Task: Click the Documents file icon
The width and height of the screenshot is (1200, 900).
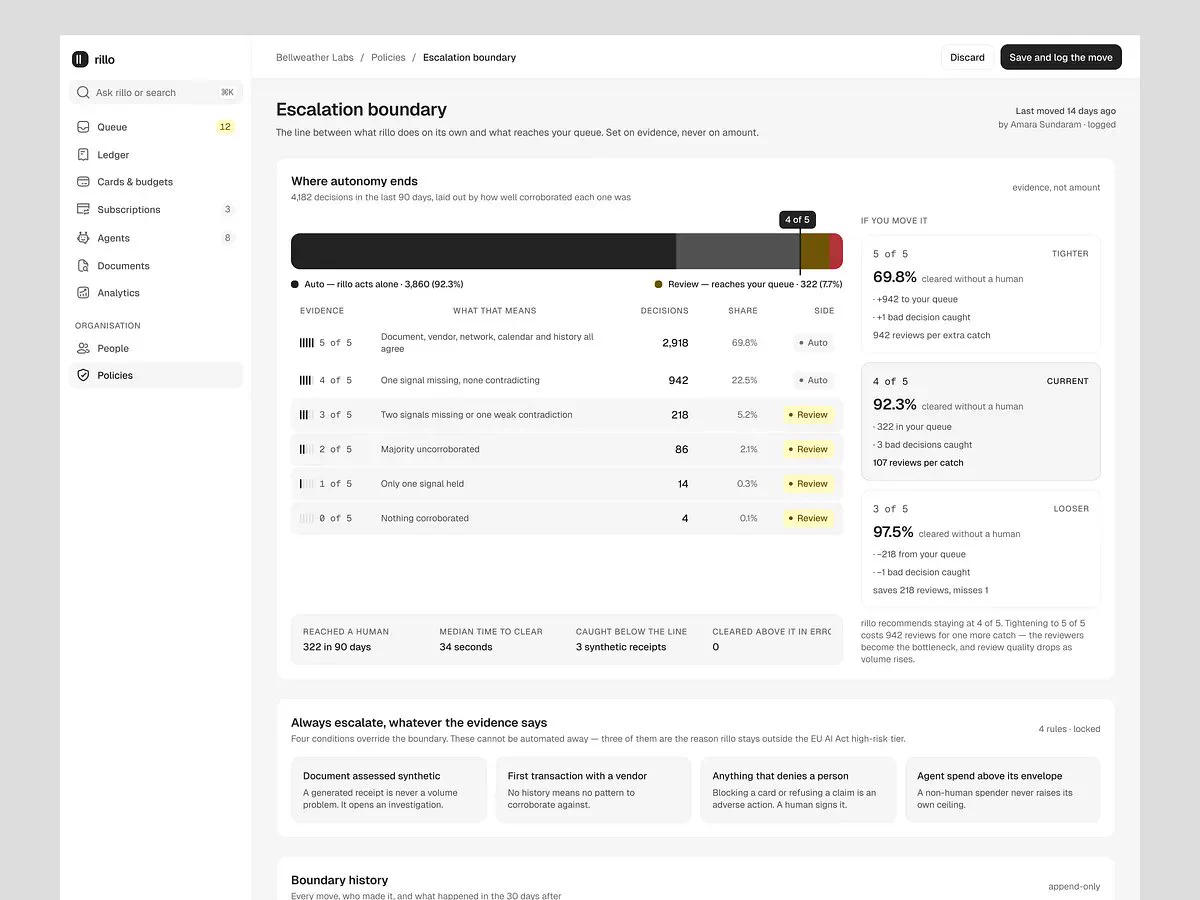Action: pyautogui.click(x=83, y=266)
